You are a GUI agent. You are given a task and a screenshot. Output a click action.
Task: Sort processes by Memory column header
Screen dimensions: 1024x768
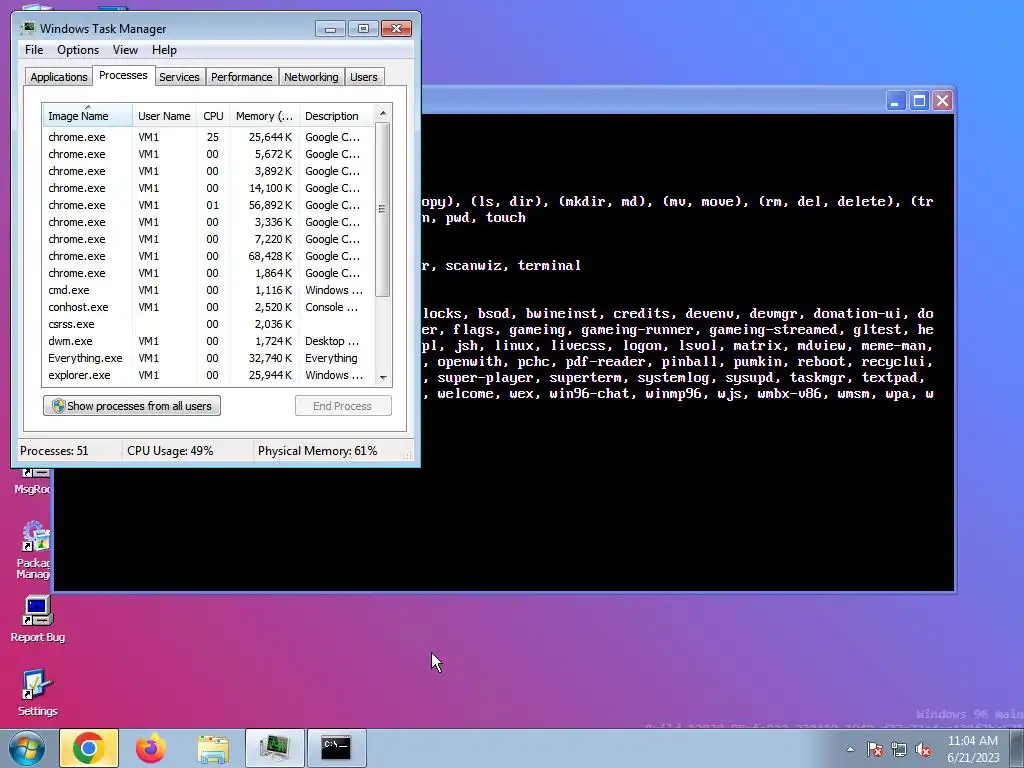pos(264,116)
